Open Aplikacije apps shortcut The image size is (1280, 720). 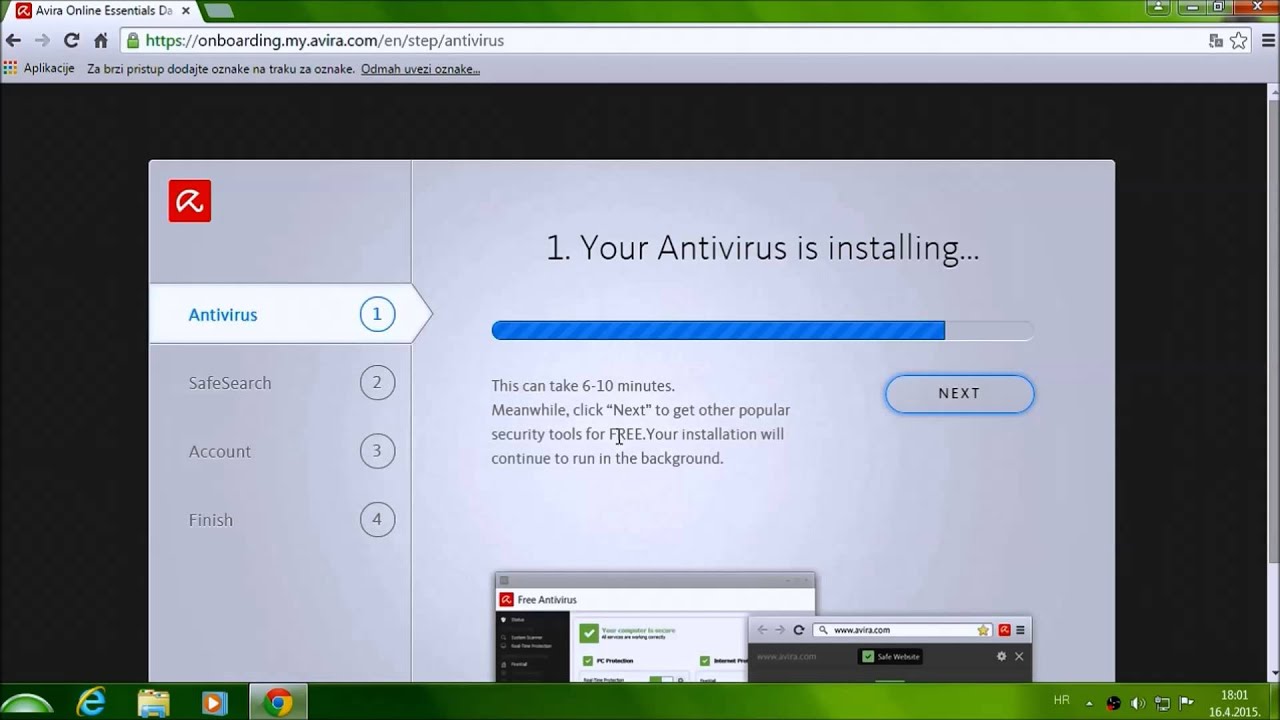(x=39, y=69)
